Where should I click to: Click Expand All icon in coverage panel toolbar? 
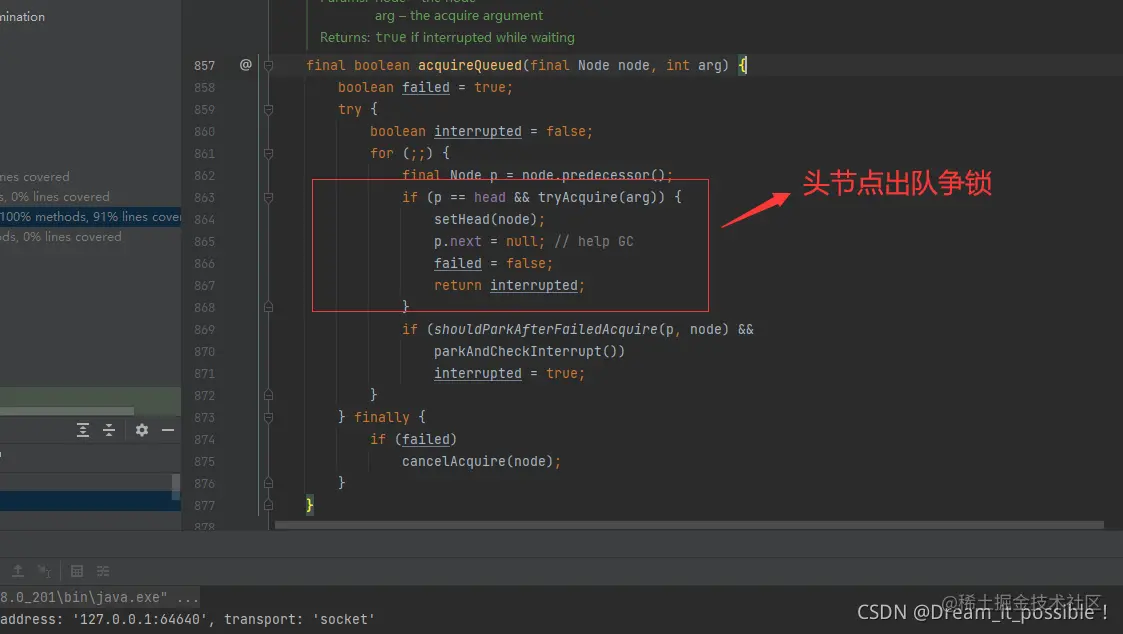tap(83, 430)
